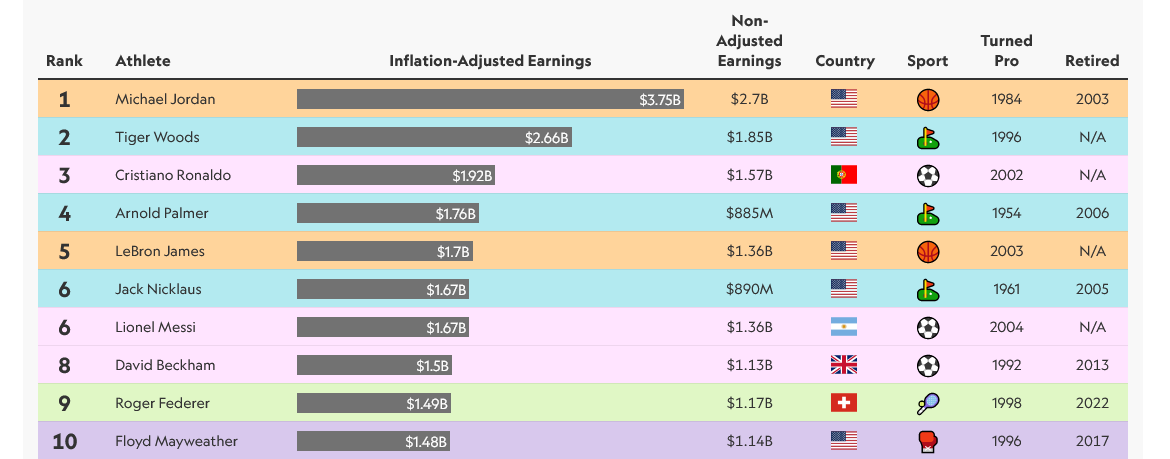The image size is (1170, 459).
Task: Click the United Kingdom flag for David Beckham
Action: pos(844,366)
